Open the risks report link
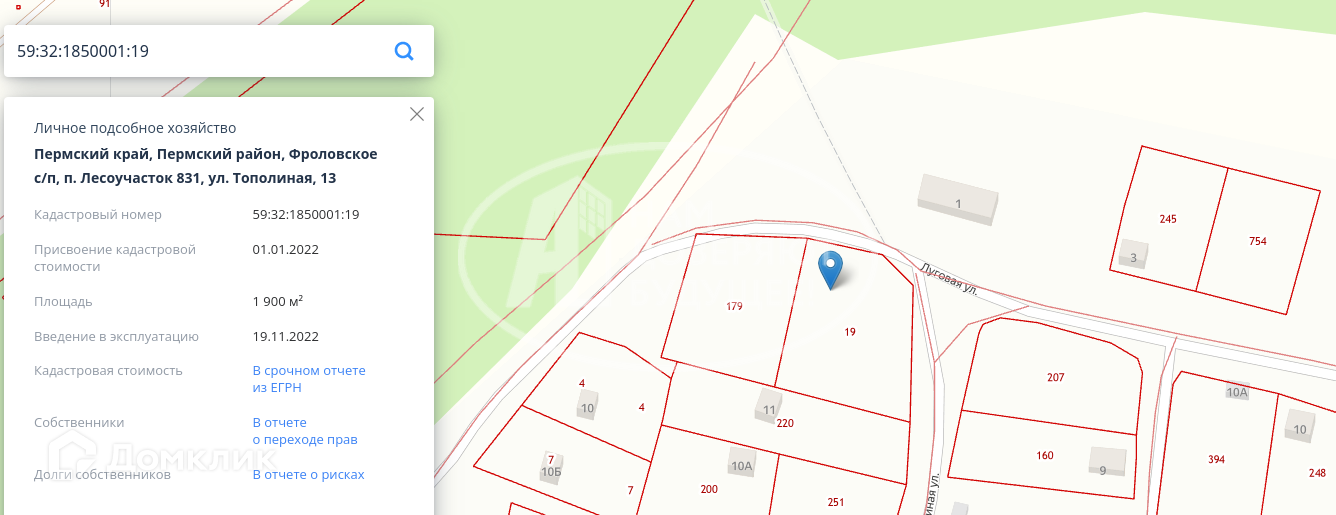Viewport: 1336px width, 515px height. coord(308,475)
